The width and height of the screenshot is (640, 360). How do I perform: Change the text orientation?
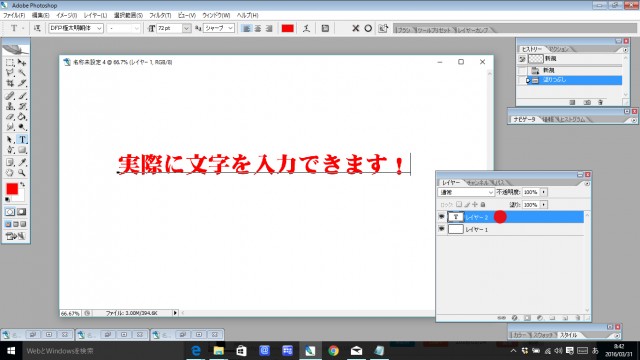tap(37, 28)
